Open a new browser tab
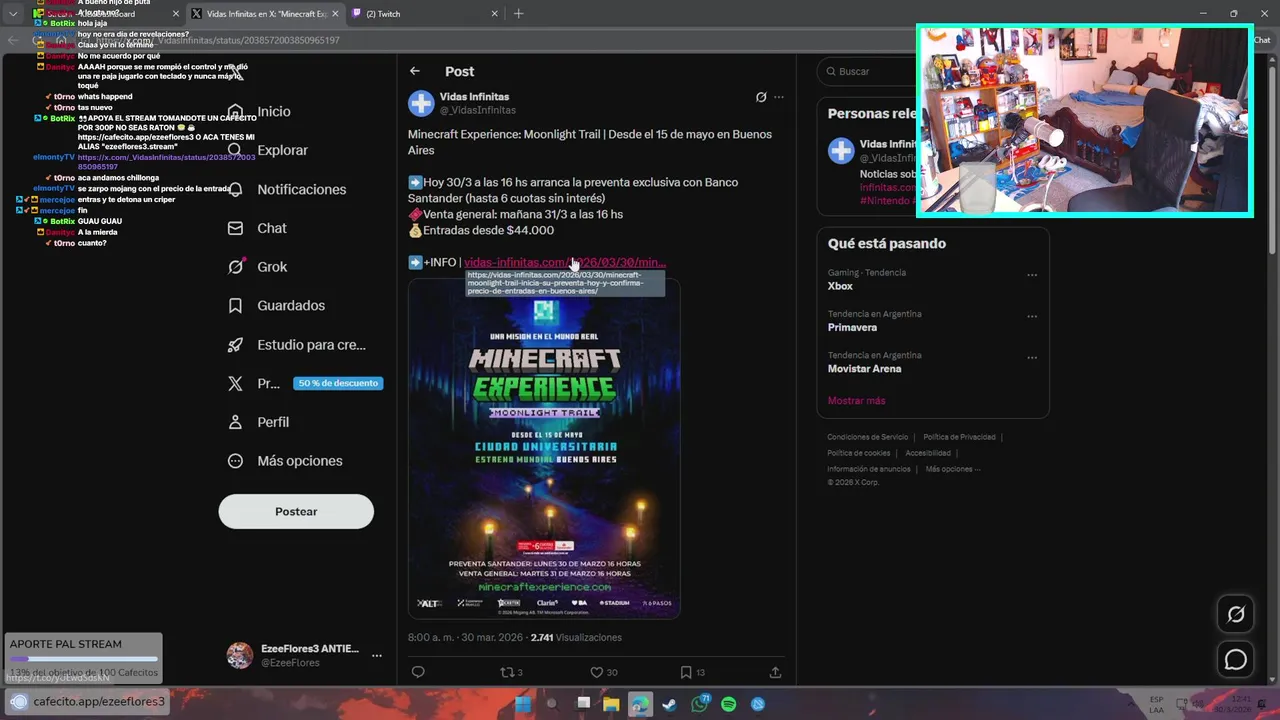The height and width of the screenshot is (720, 1280). click(x=518, y=14)
